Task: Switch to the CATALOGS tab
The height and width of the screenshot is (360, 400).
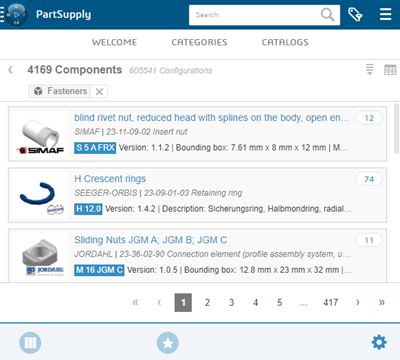Action: click(285, 42)
